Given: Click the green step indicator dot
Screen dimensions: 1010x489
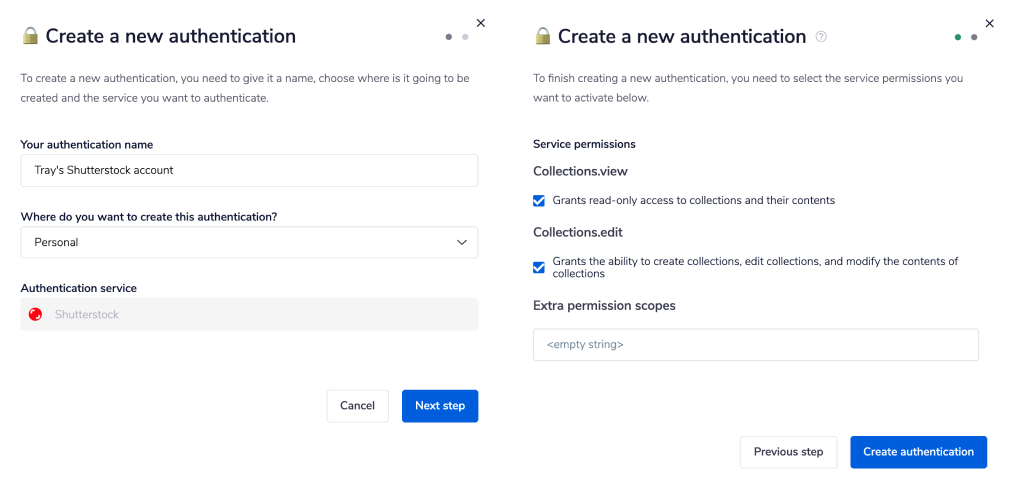Looking at the screenshot, I should [x=958, y=37].
